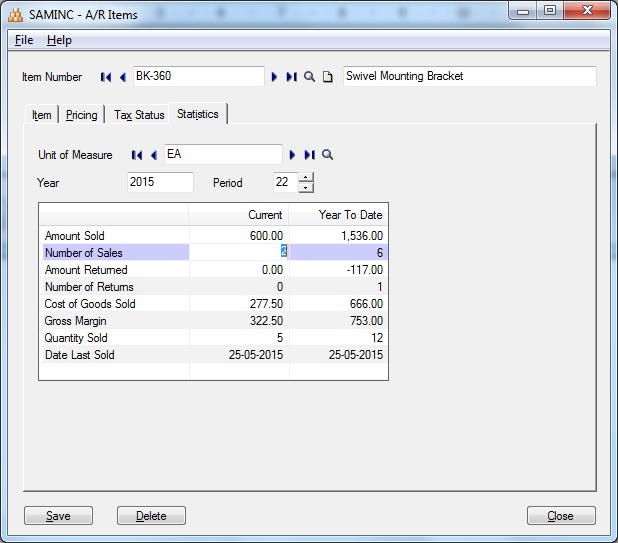Jump to last Item Number record
Image resolution: width=618 pixels, height=543 pixels.
click(291, 77)
